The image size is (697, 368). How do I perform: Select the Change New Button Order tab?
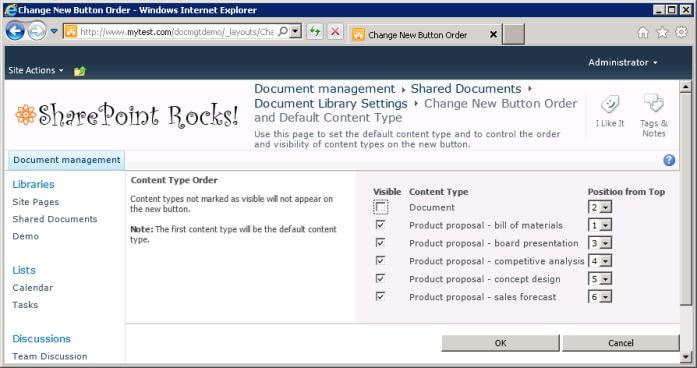point(418,35)
